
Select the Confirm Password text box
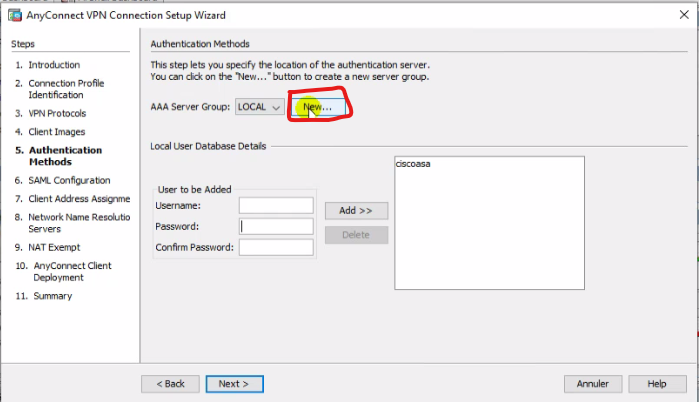click(276, 247)
